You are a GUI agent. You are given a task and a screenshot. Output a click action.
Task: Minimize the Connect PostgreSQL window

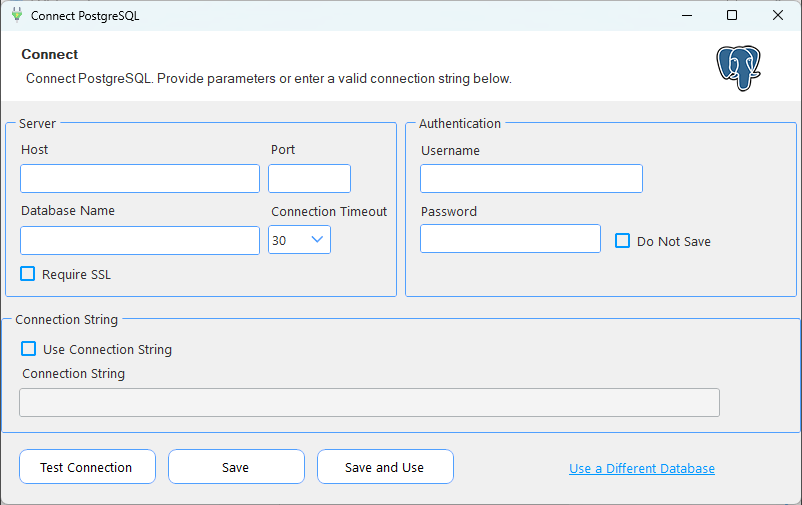point(687,15)
